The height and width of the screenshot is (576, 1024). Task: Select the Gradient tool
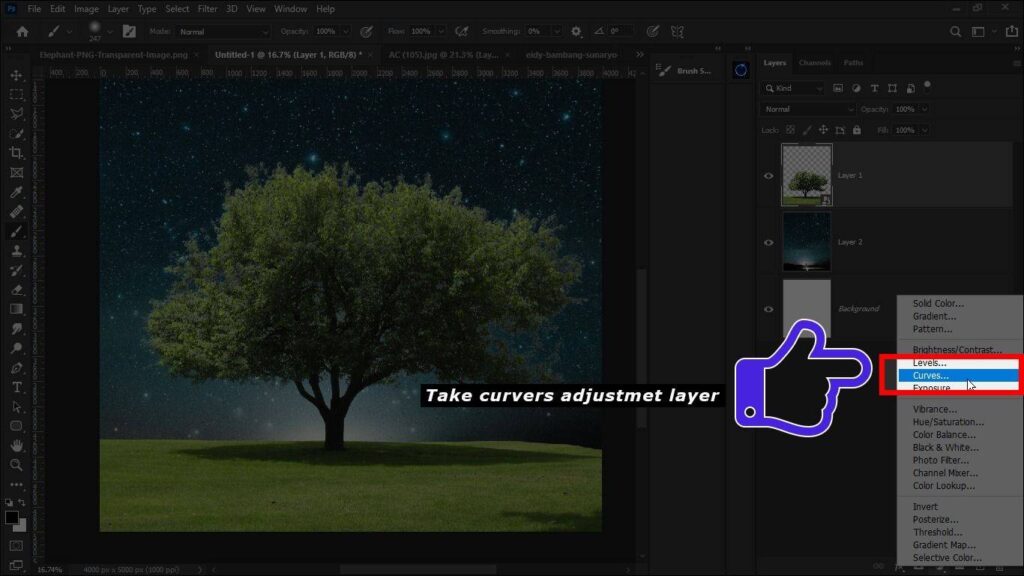click(16, 310)
